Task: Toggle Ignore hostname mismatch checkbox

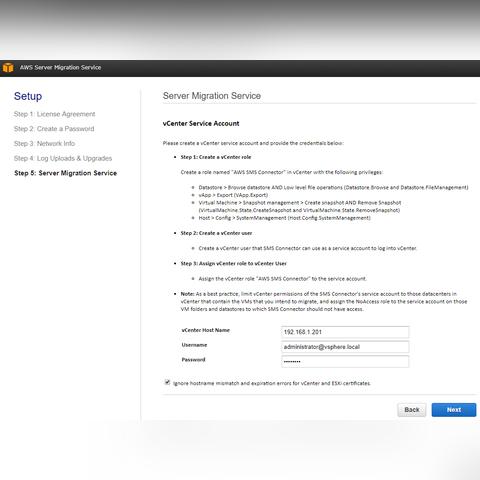Action: (167, 382)
